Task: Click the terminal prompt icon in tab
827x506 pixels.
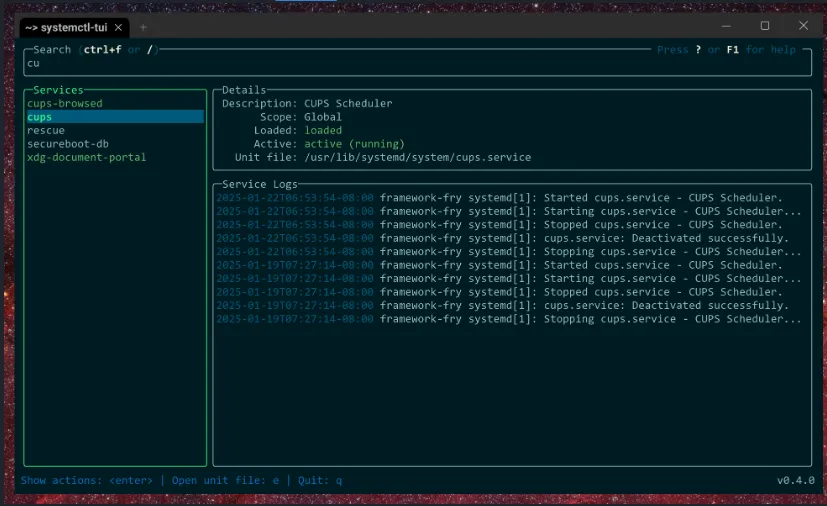Action: (x=31, y=27)
